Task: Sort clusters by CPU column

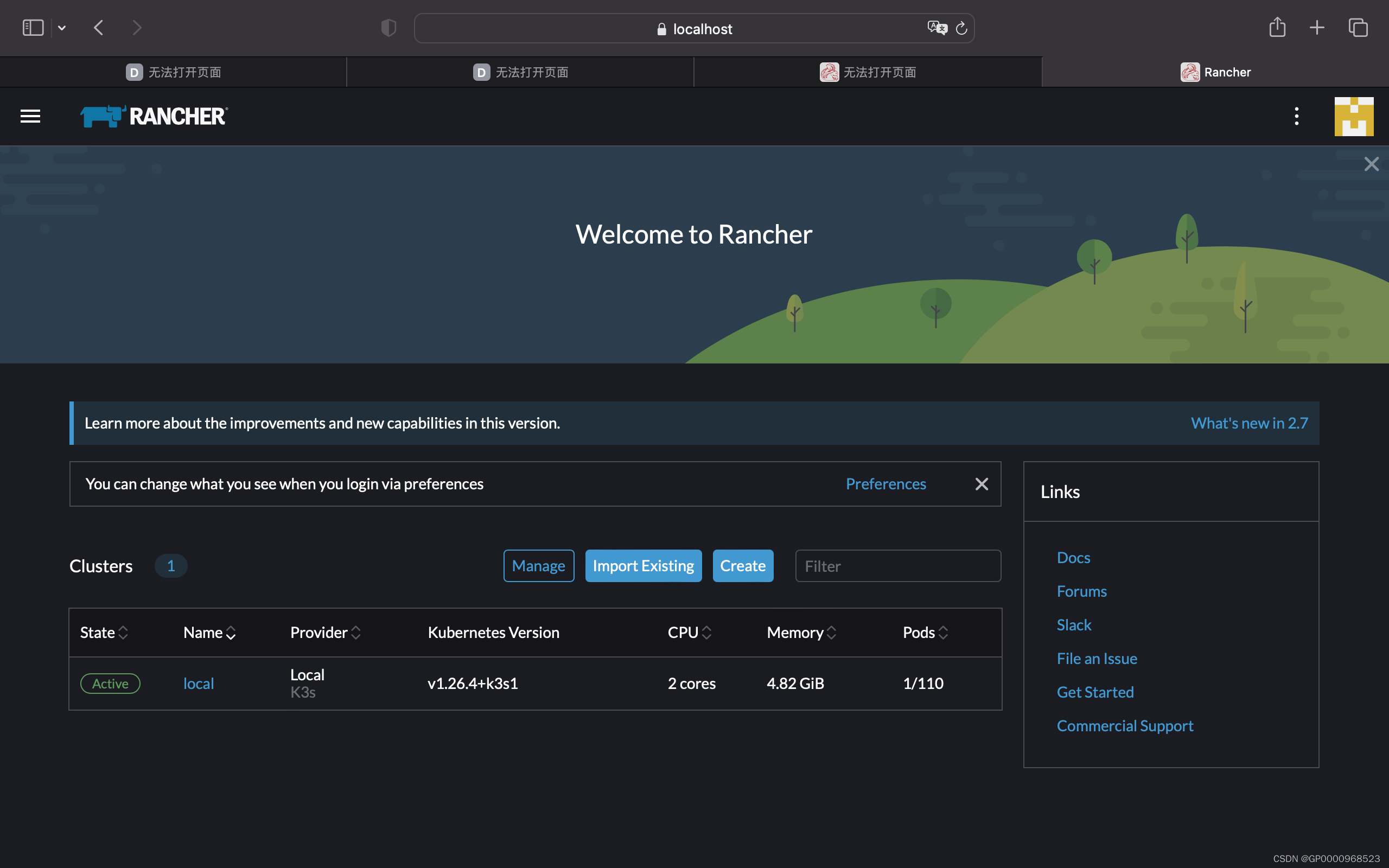Action: tap(689, 633)
